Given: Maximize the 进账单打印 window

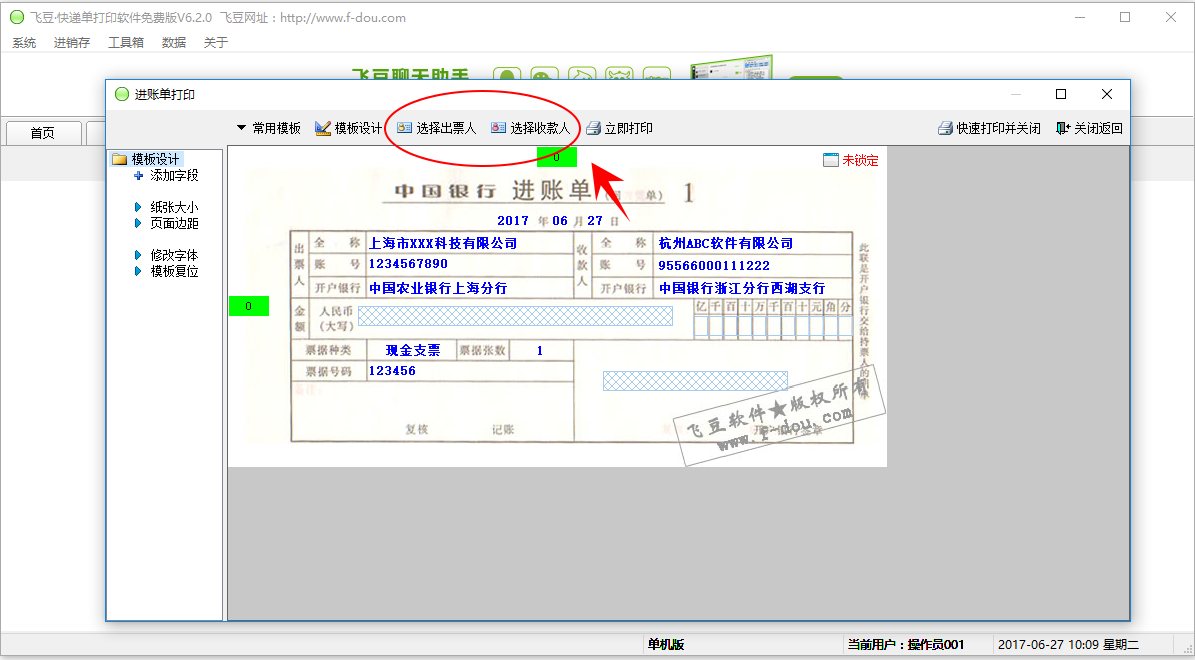Looking at the screenshot, I should [1061, 94].
